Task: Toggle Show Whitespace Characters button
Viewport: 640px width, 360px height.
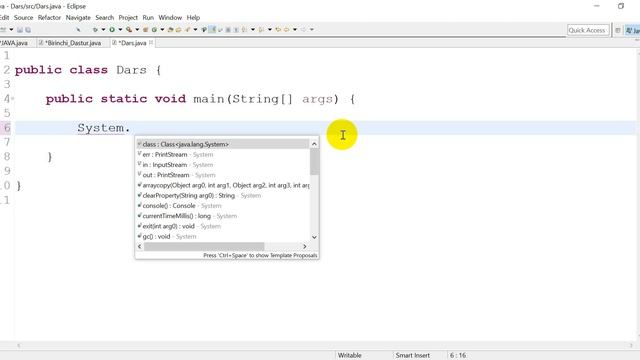Action: pos(236,30)
